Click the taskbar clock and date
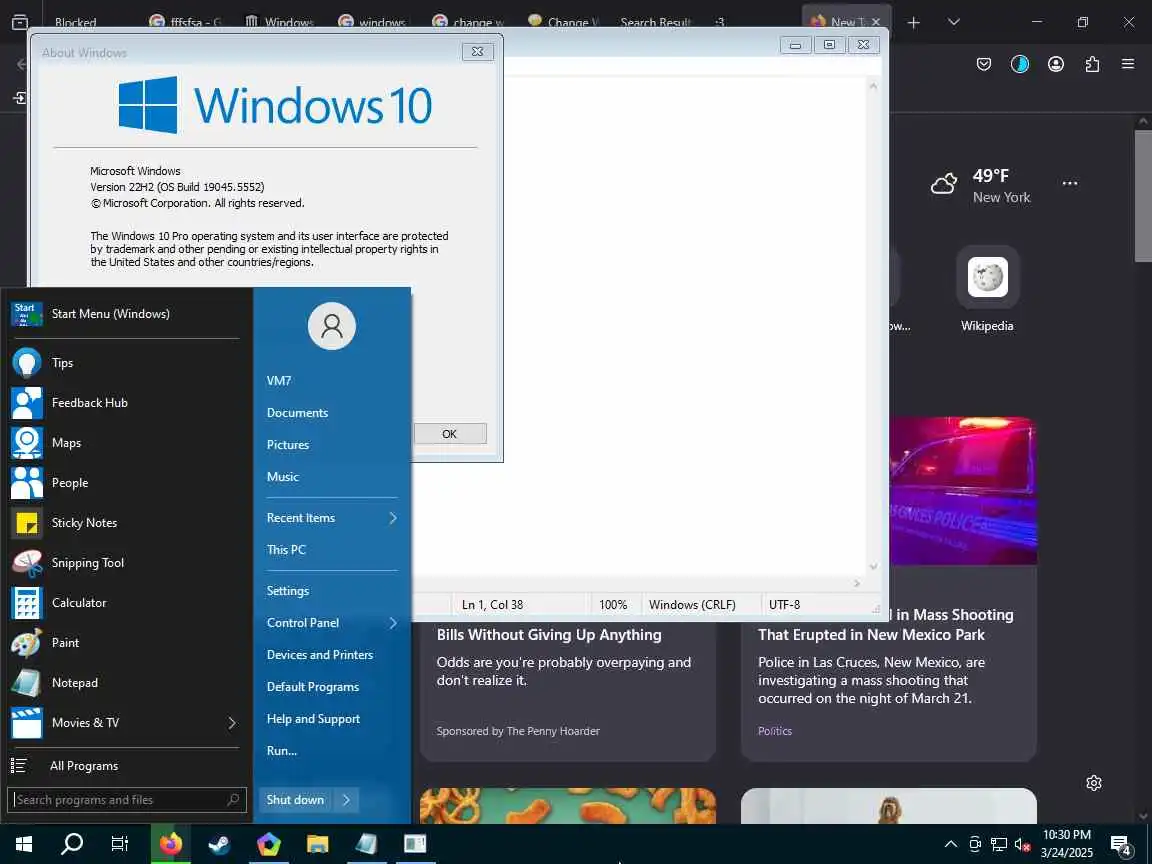1152x864 pixels. 1067,844
